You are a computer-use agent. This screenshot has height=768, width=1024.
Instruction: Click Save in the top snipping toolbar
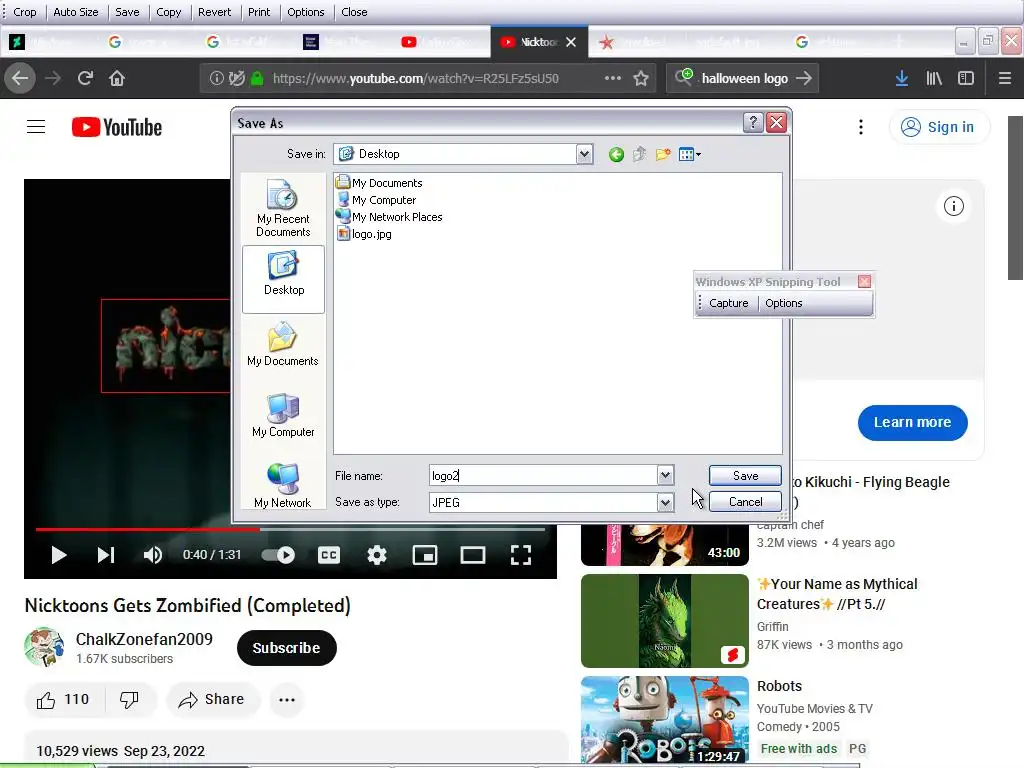pyautogui.click(x=127, y=12)
